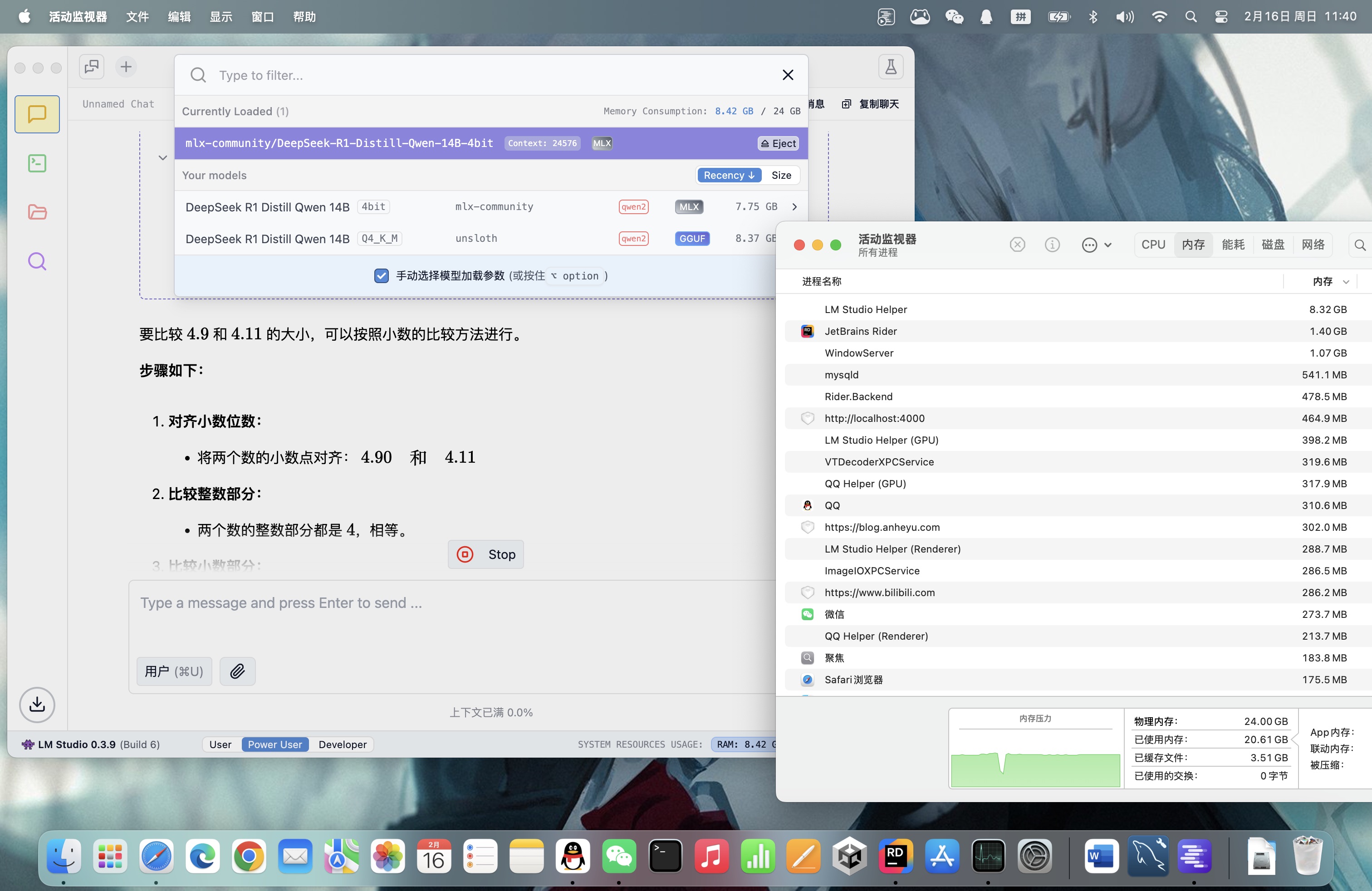Open the chat panel in LM Studio sidebar
The image size is (1372, 891).
pos(36,114)
